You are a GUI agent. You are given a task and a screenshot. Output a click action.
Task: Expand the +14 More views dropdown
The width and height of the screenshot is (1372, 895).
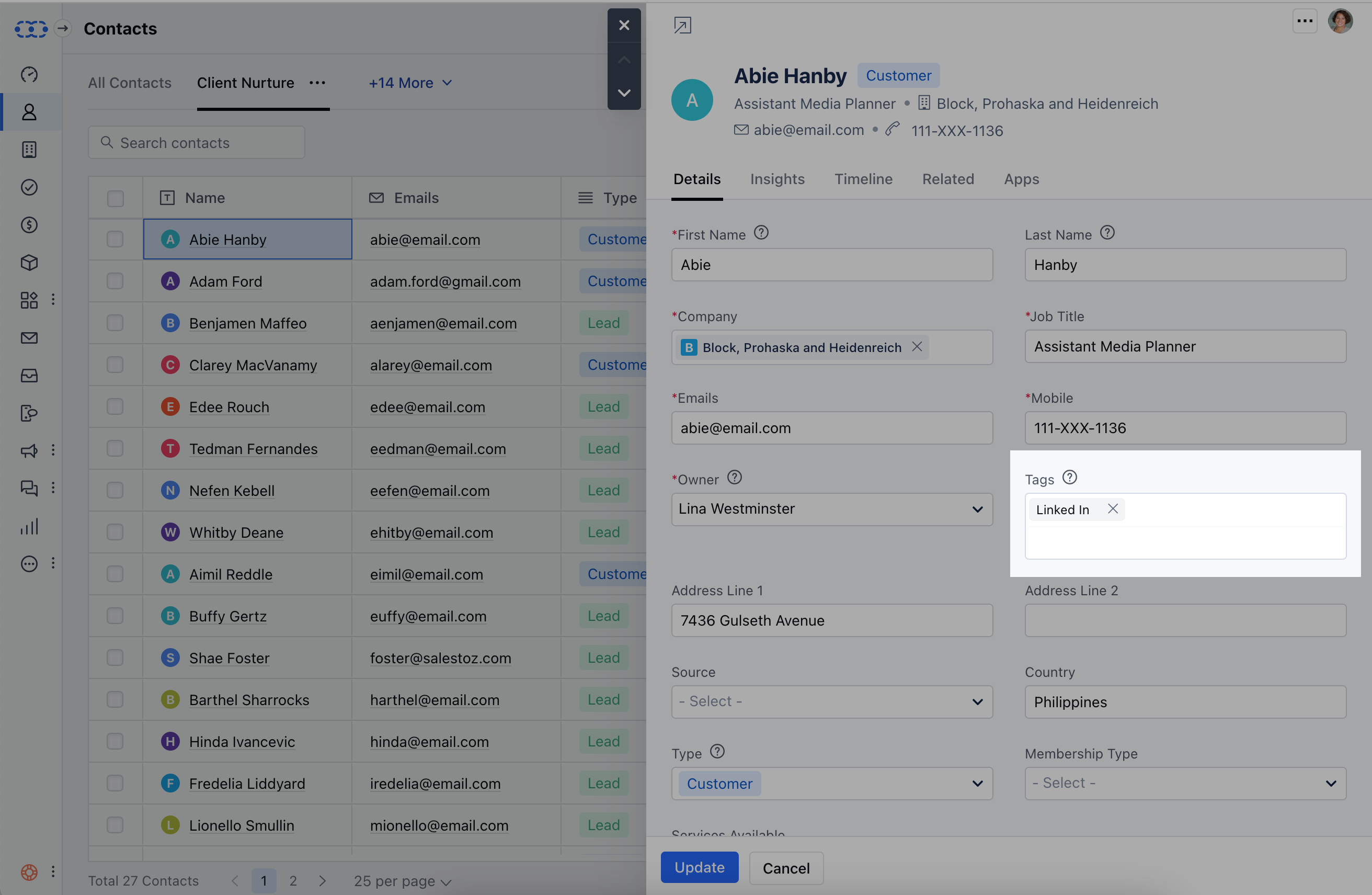pyautogui.click(x=410, y=83)
